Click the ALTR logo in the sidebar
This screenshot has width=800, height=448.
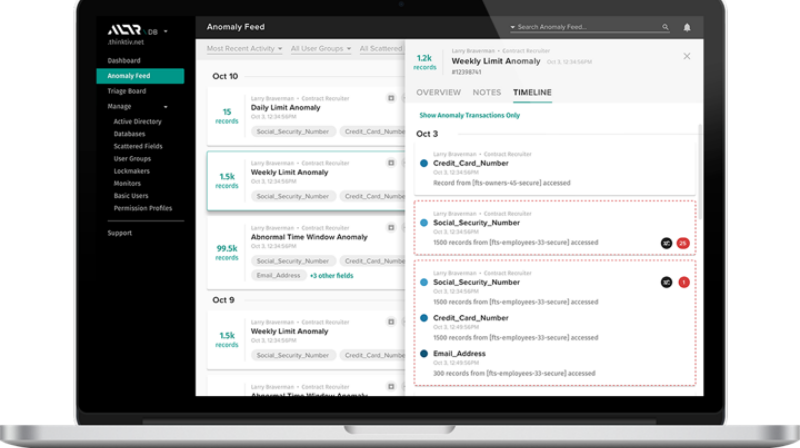[x=124, y=30]
